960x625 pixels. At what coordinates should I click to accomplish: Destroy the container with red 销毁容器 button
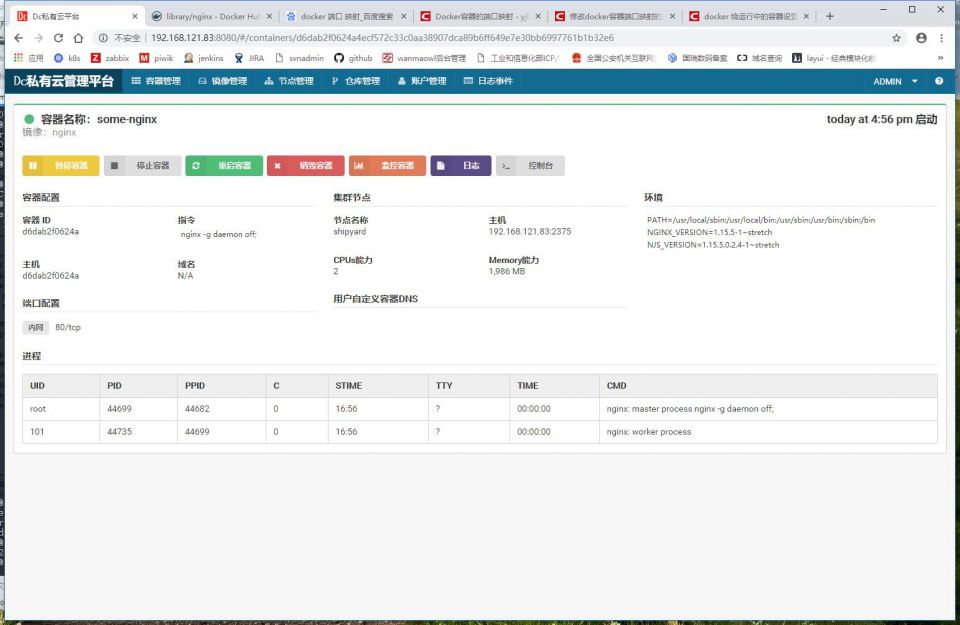[x=306, y=166]
